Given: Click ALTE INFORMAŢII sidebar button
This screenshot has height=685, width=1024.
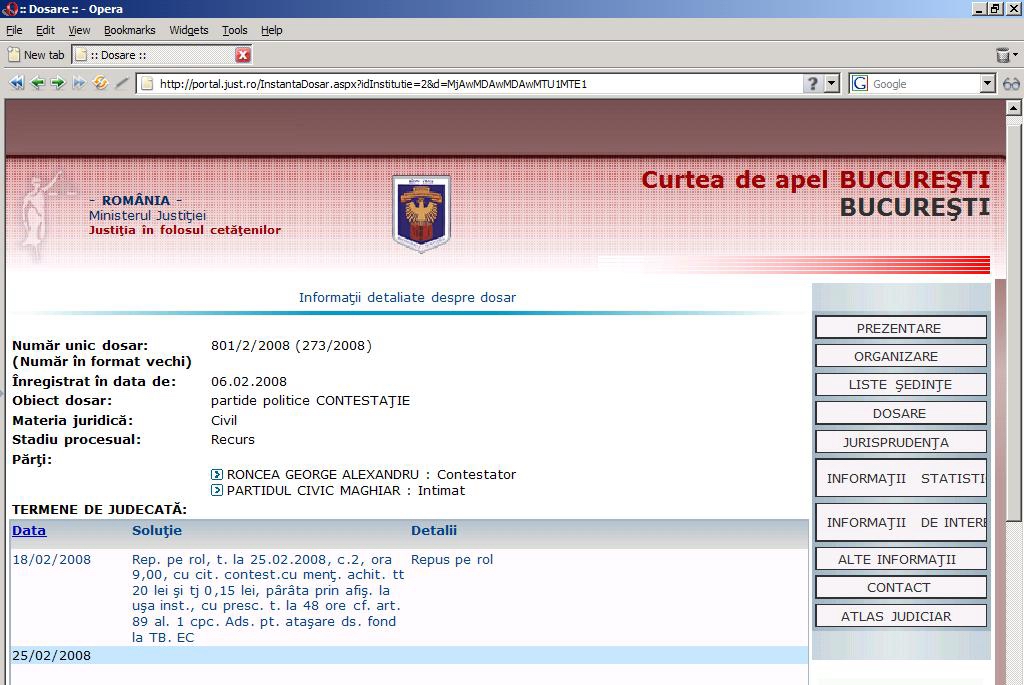Looking at the screenshot, I should pyautogui.click(x=901, y=559).
